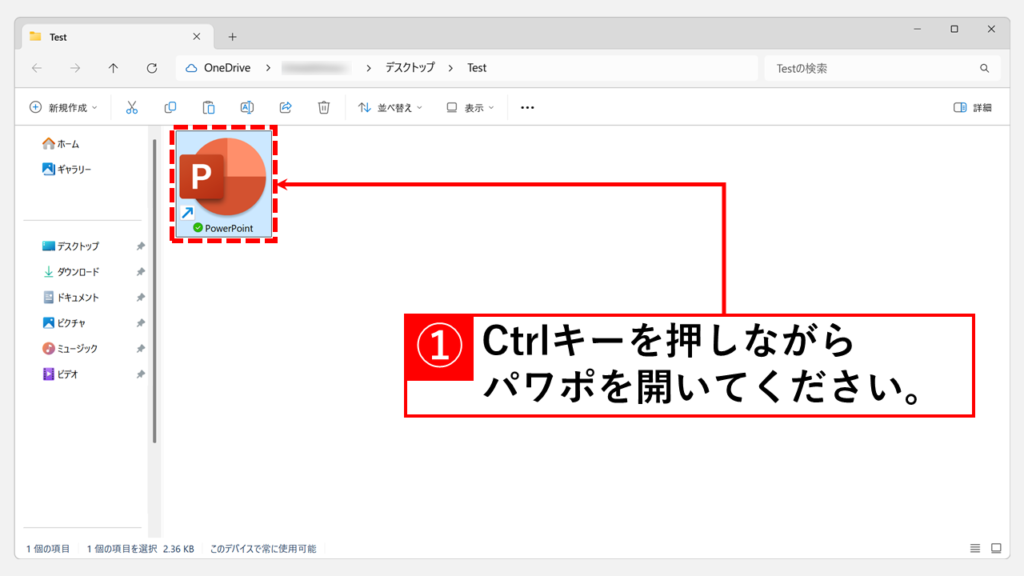Click the Paste clipboard icon
The height and width of the screenshot is (576, 1024).
click(208, 107)
